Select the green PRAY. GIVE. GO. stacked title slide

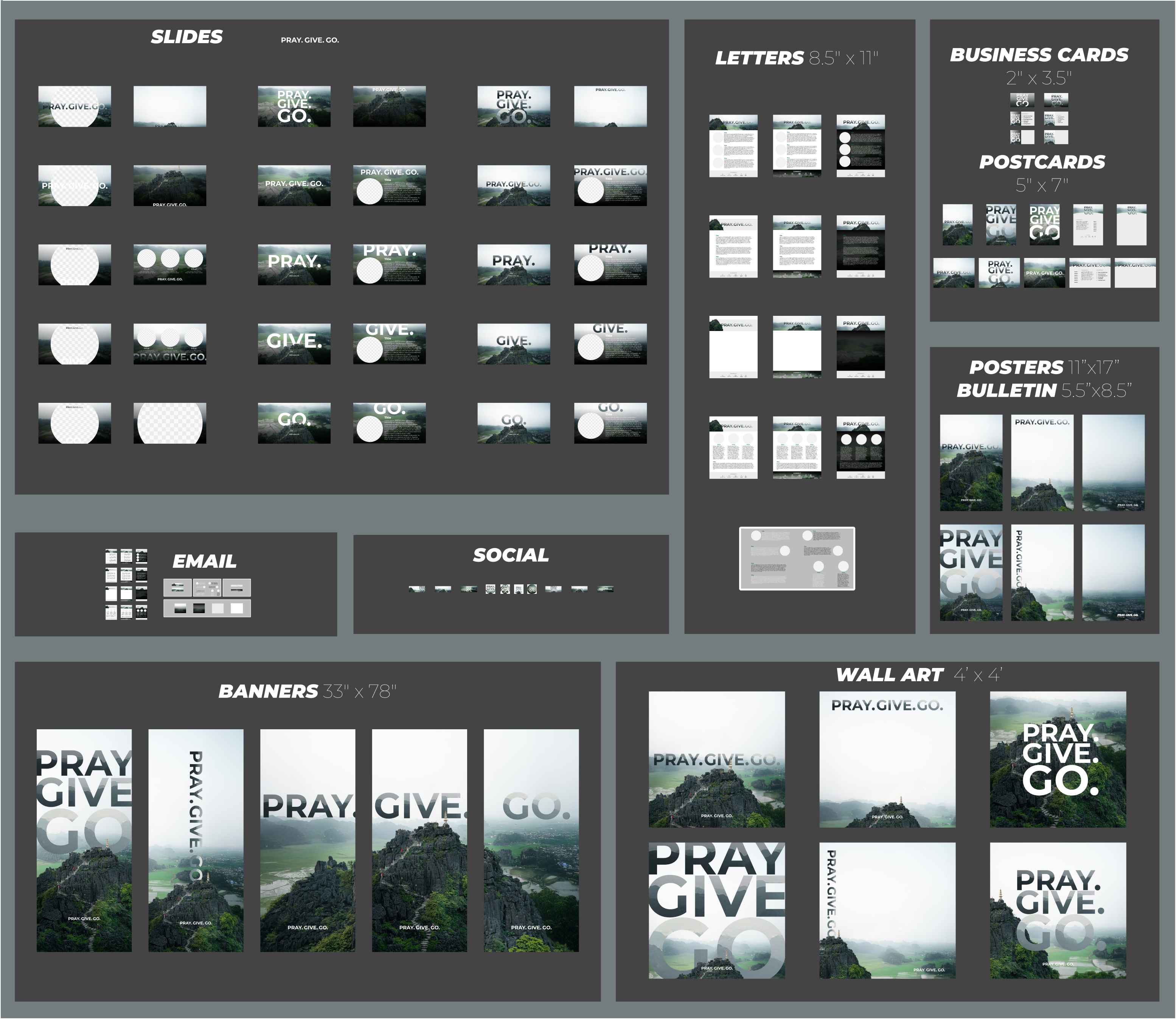(x=294, y=106)
